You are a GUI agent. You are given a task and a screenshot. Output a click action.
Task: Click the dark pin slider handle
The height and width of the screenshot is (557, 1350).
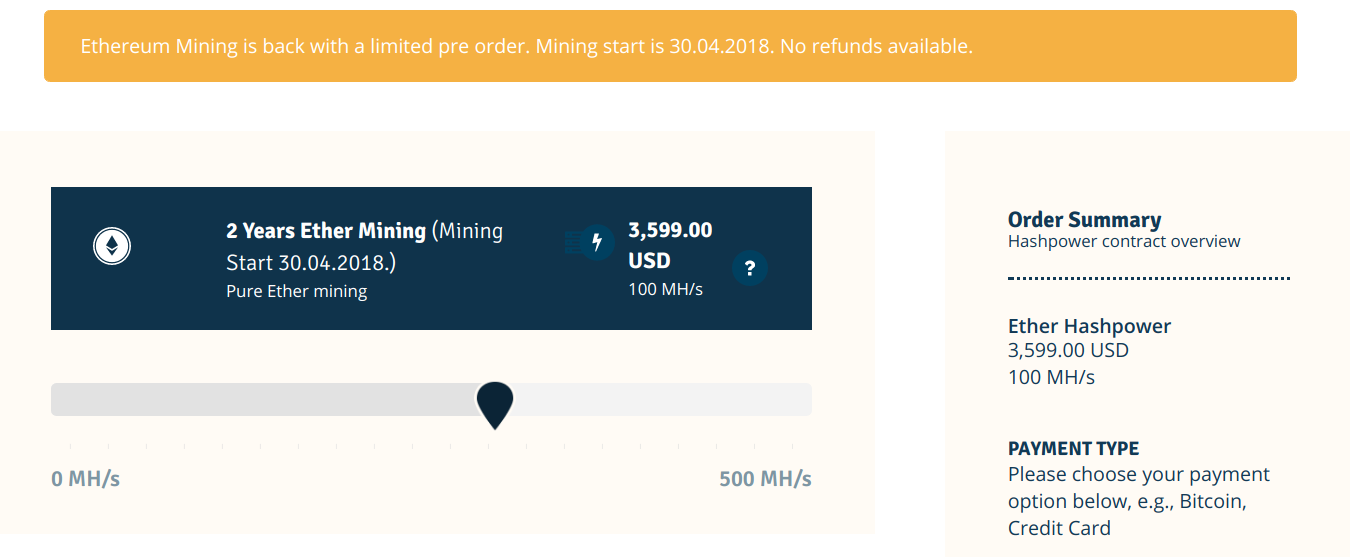click(x=494, y=403)
